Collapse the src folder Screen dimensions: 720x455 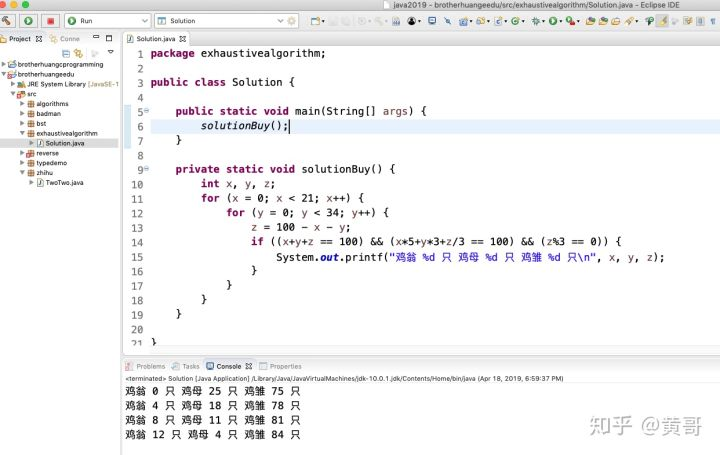tap(13, 94)
